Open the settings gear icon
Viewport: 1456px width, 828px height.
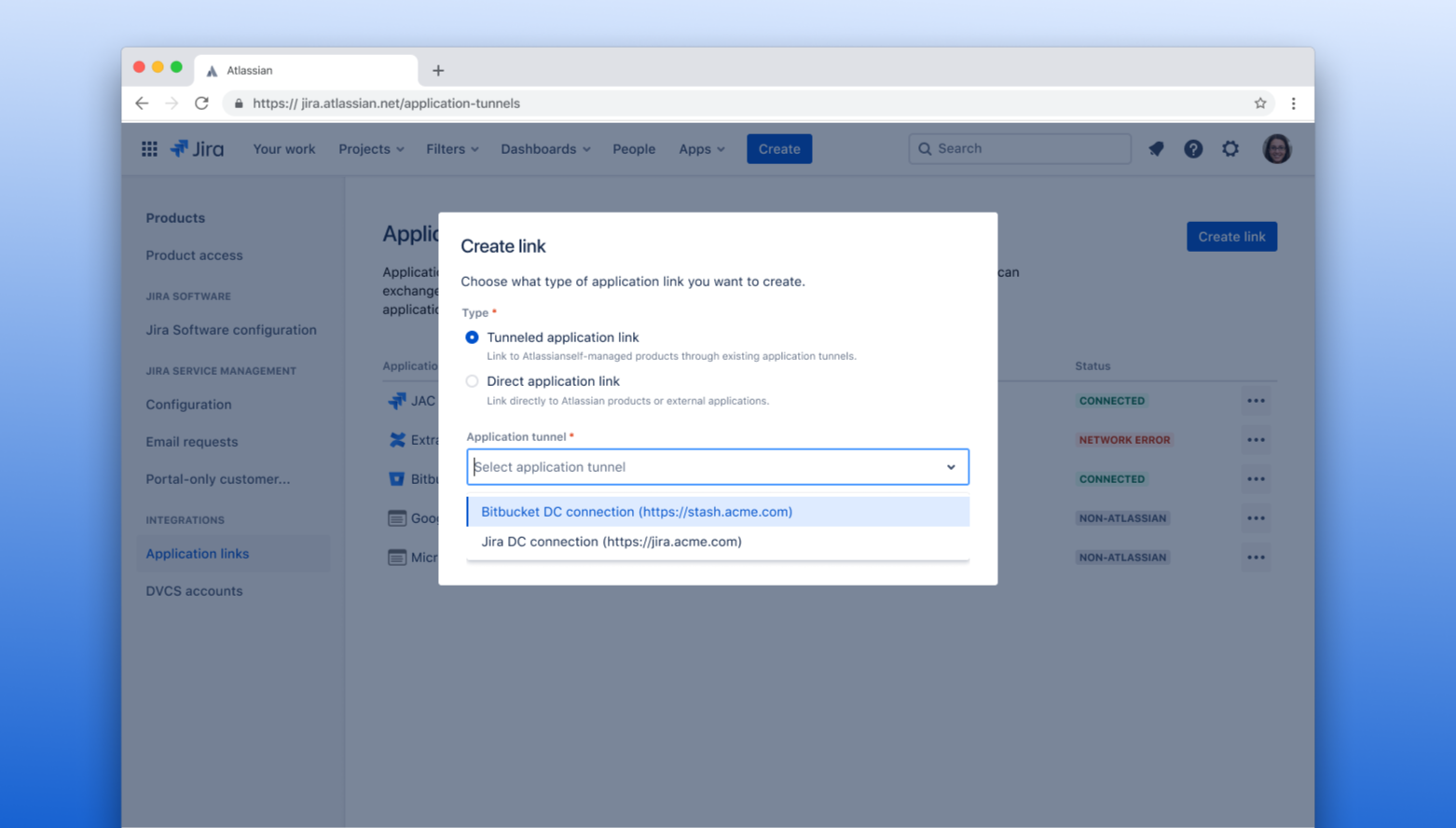tap(1230, 149)
